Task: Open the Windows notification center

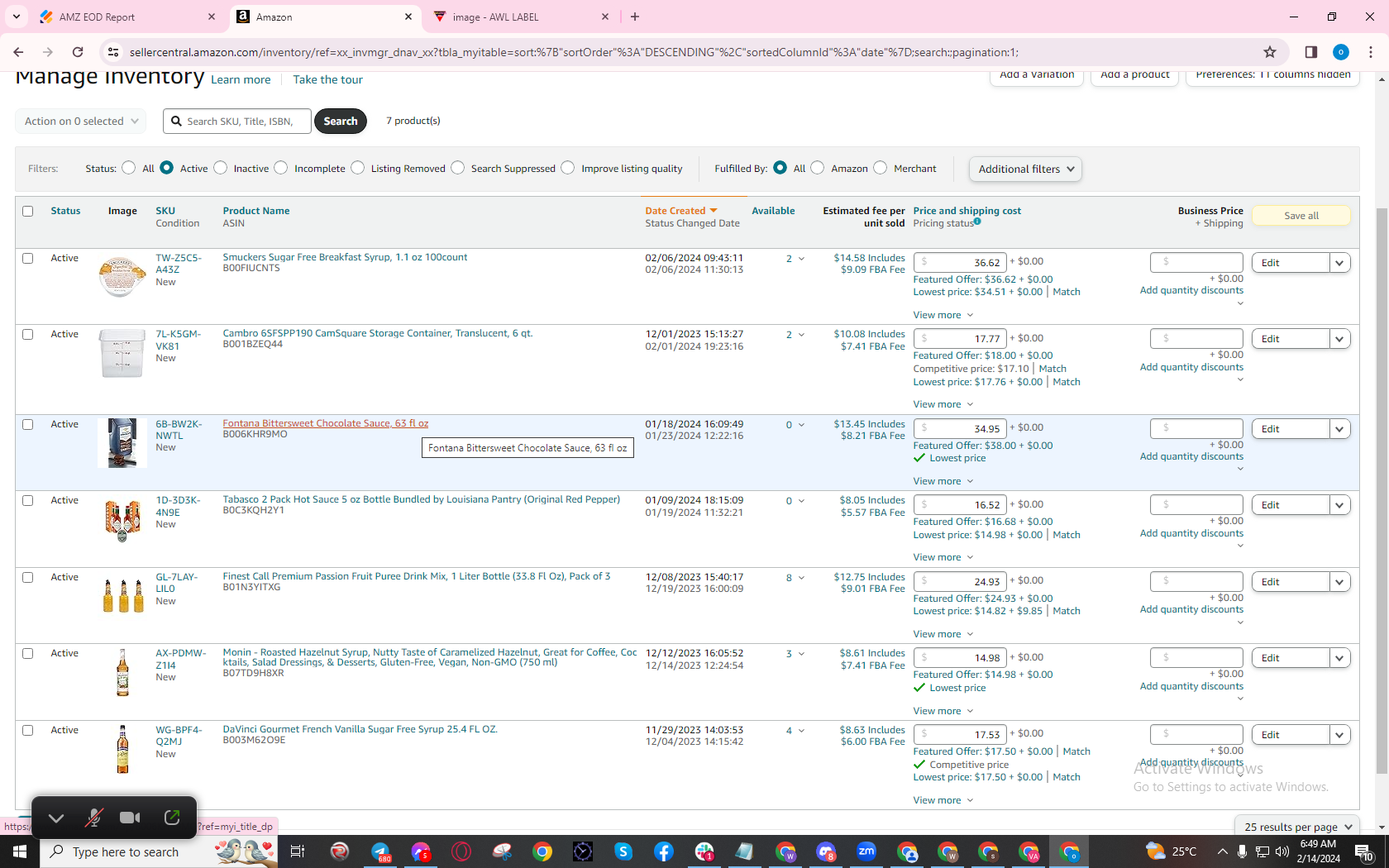Action: (1365, 851)
